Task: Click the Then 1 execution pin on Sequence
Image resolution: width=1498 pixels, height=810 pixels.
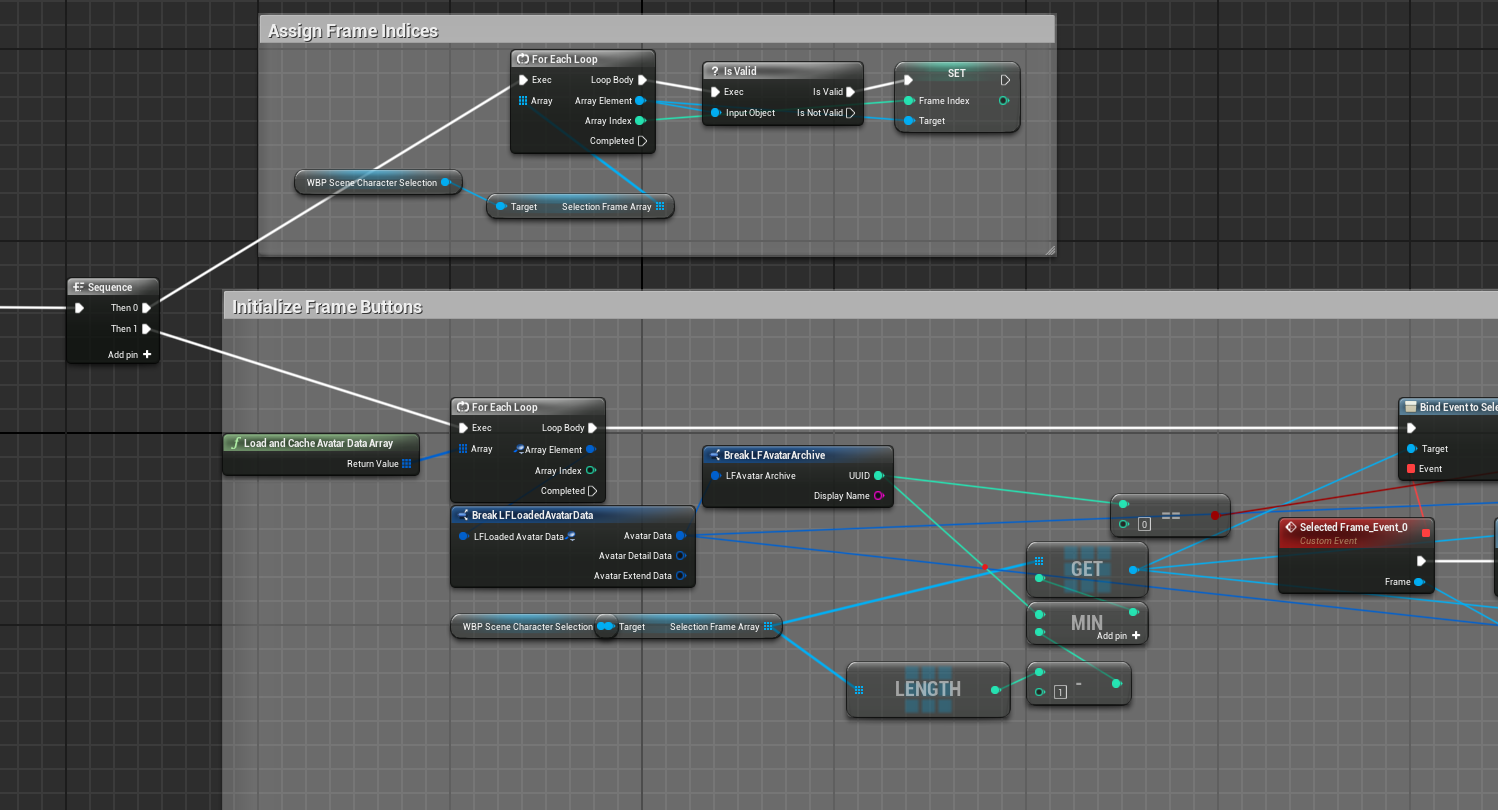Action: coord(147,328)
